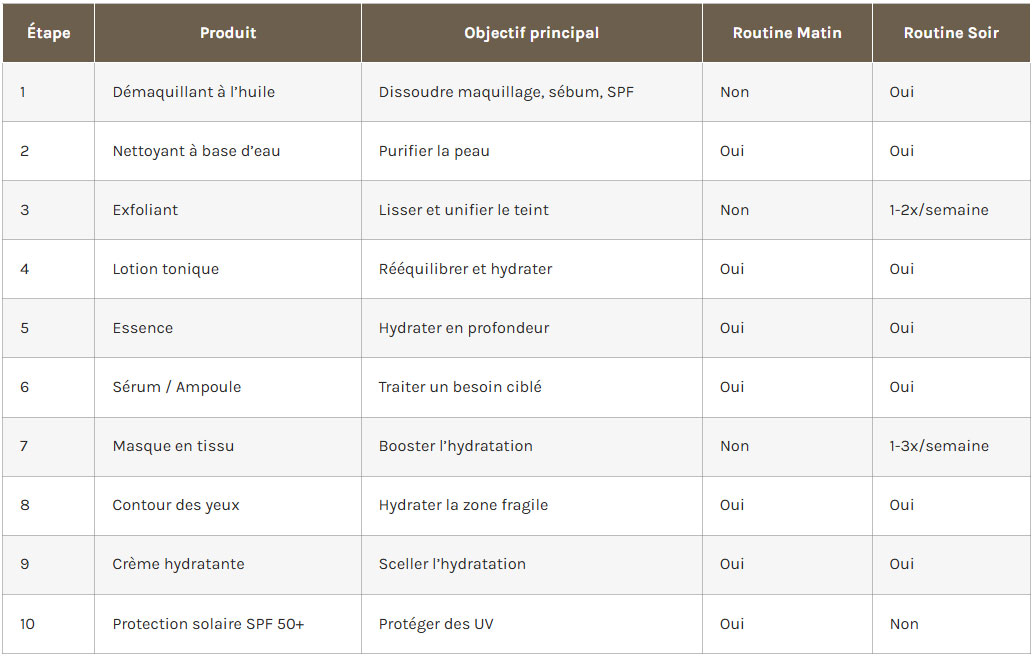Screen dimensions: 1034x657
Task: Click the "Essence" product cell
Action: tap(142, 328)
